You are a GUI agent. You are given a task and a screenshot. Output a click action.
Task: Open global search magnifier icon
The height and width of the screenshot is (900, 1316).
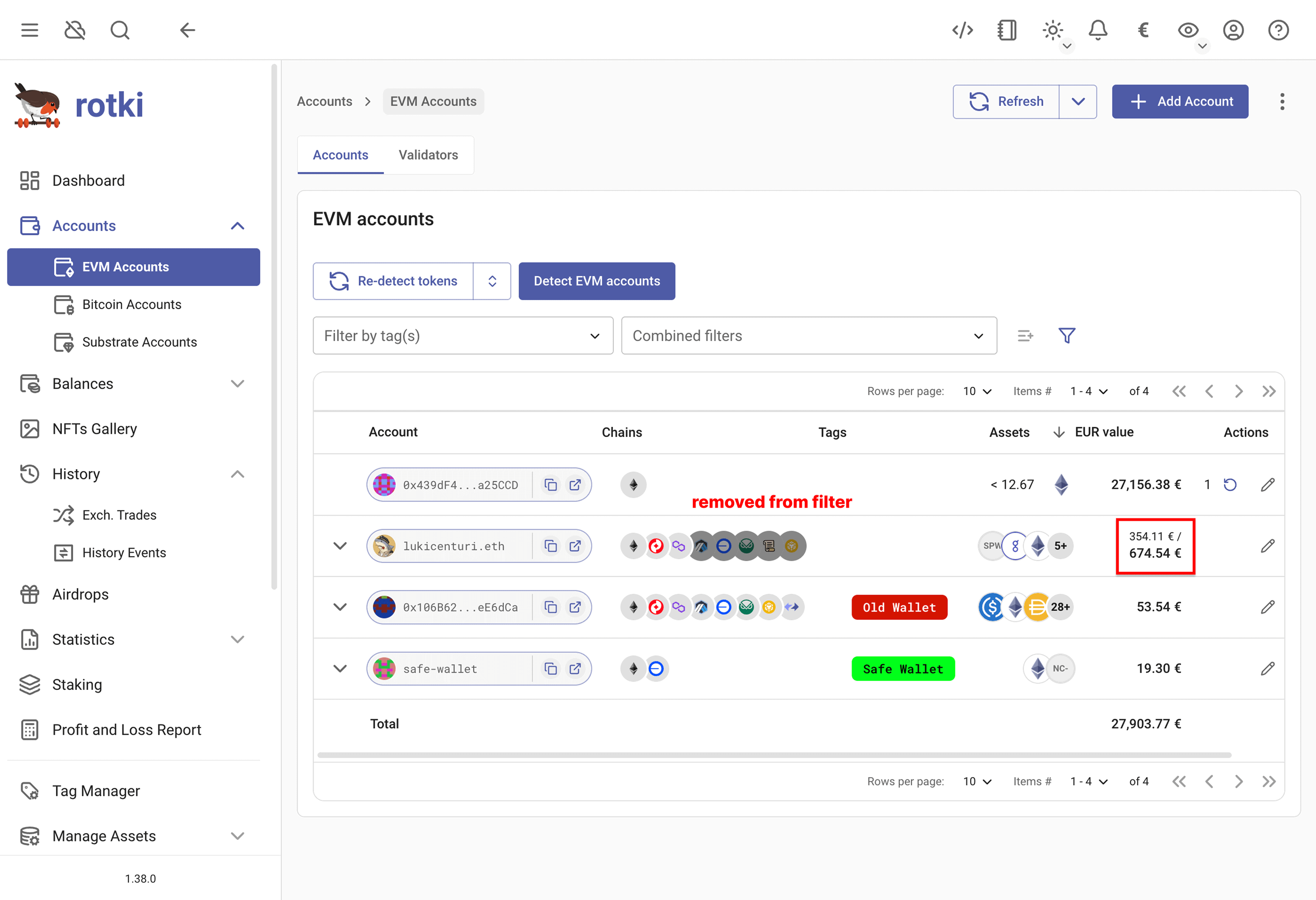tap(120, 30)
